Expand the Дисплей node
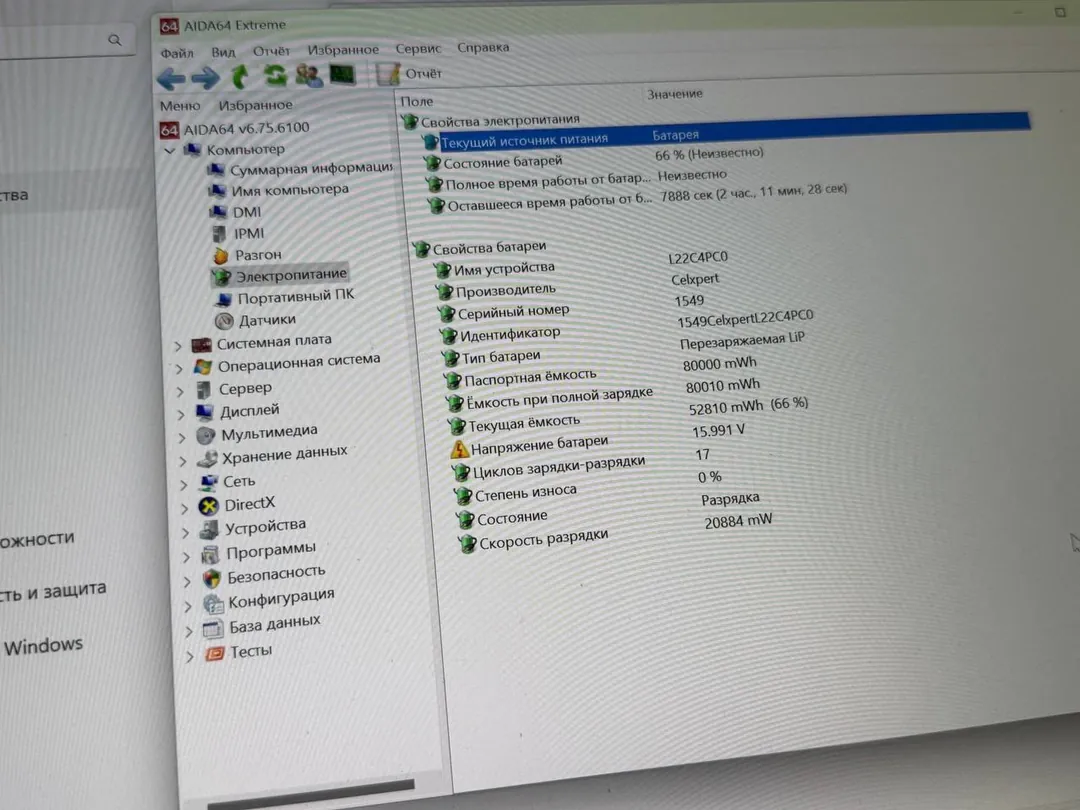 coord(181,415)
